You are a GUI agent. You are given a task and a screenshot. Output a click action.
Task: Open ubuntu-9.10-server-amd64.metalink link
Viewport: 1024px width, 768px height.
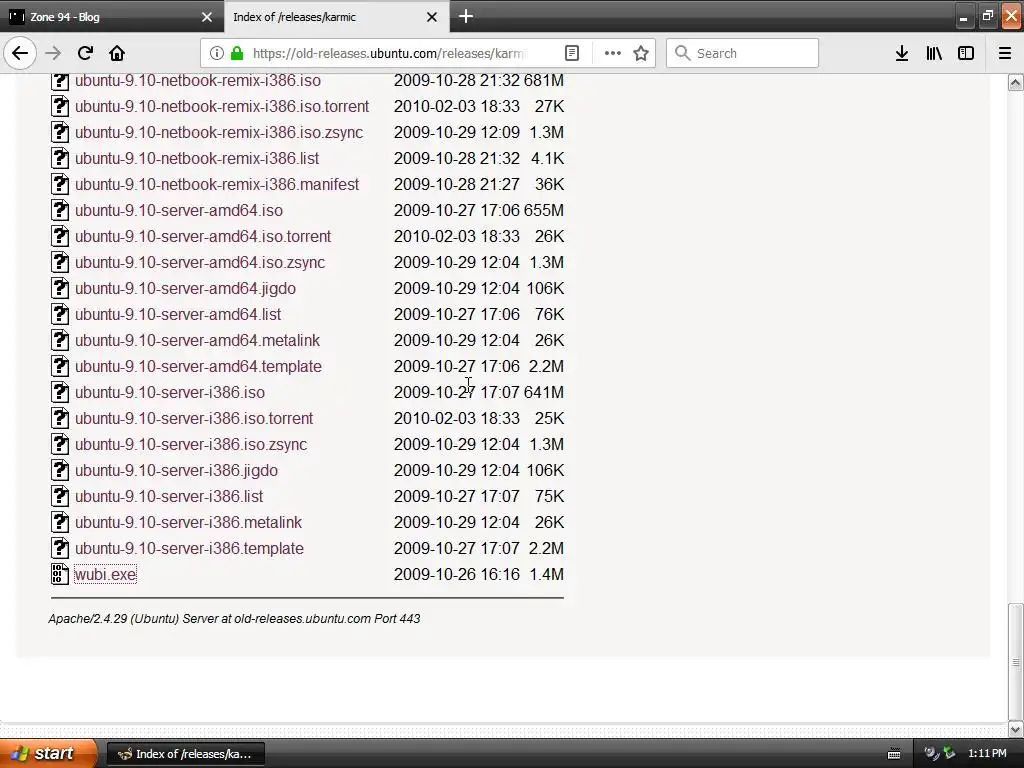tap(198, 340)
